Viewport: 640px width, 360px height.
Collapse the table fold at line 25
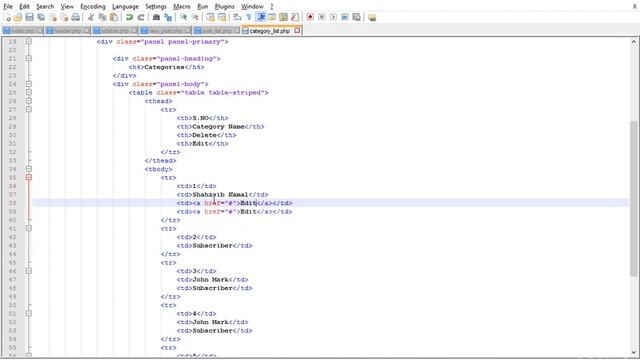tap(29, 92)
